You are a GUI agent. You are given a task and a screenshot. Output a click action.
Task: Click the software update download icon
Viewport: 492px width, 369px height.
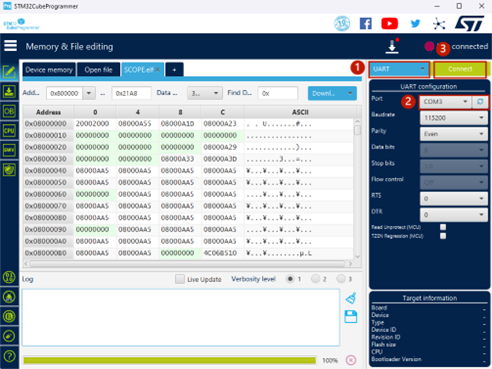tap(392, 46)
